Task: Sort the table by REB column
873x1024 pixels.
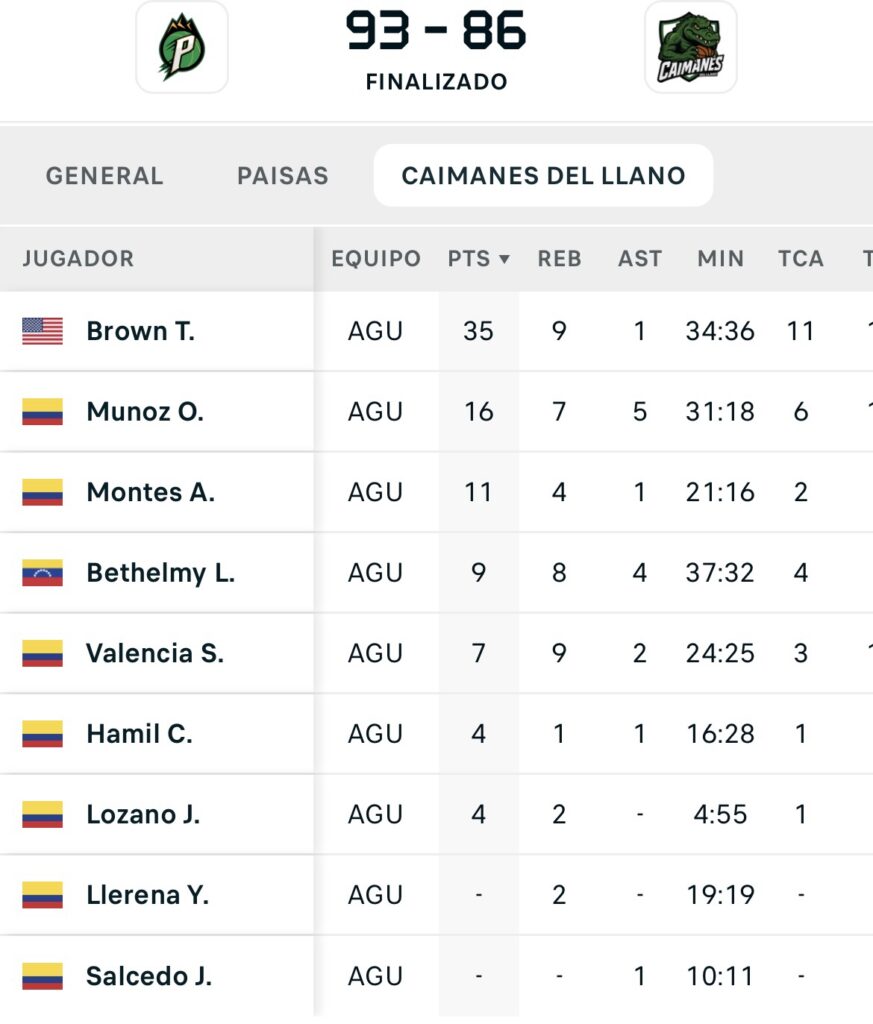Action: coord(559,259)
